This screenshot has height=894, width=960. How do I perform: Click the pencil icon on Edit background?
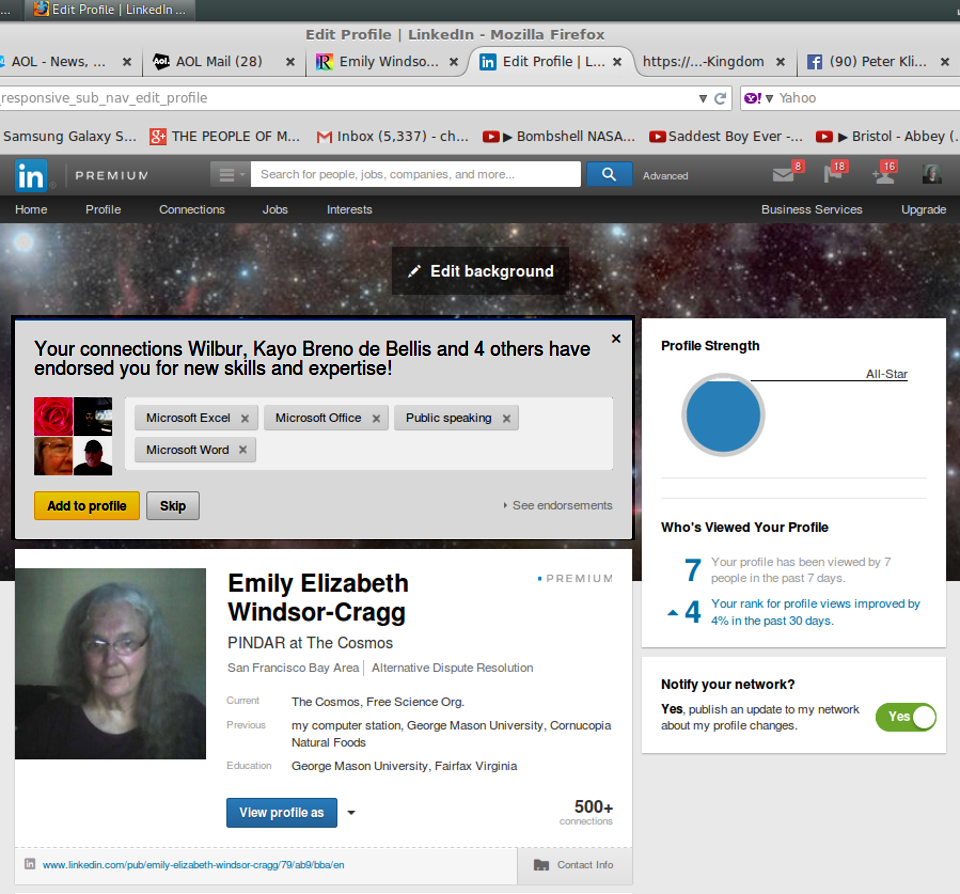[414, 271]
